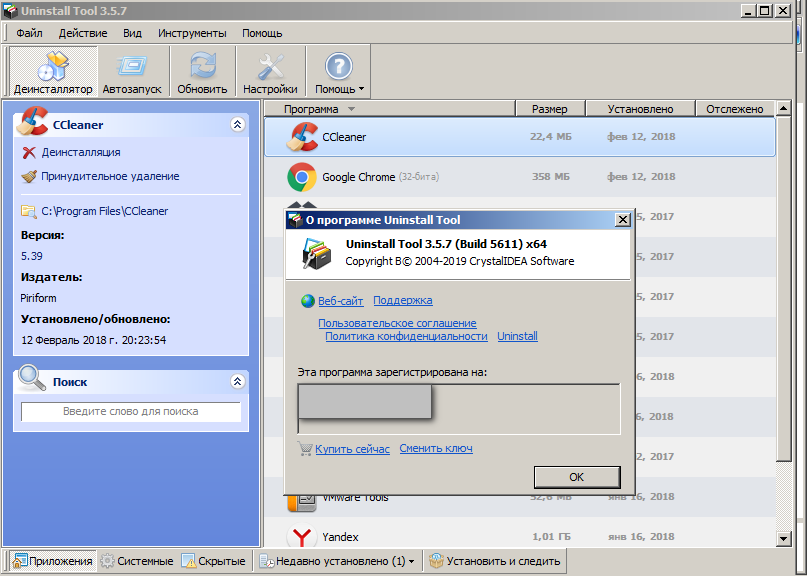Select the CCleaner row in program list
Viewport: 807px width, 576px height.
click(x=519, y=137)
